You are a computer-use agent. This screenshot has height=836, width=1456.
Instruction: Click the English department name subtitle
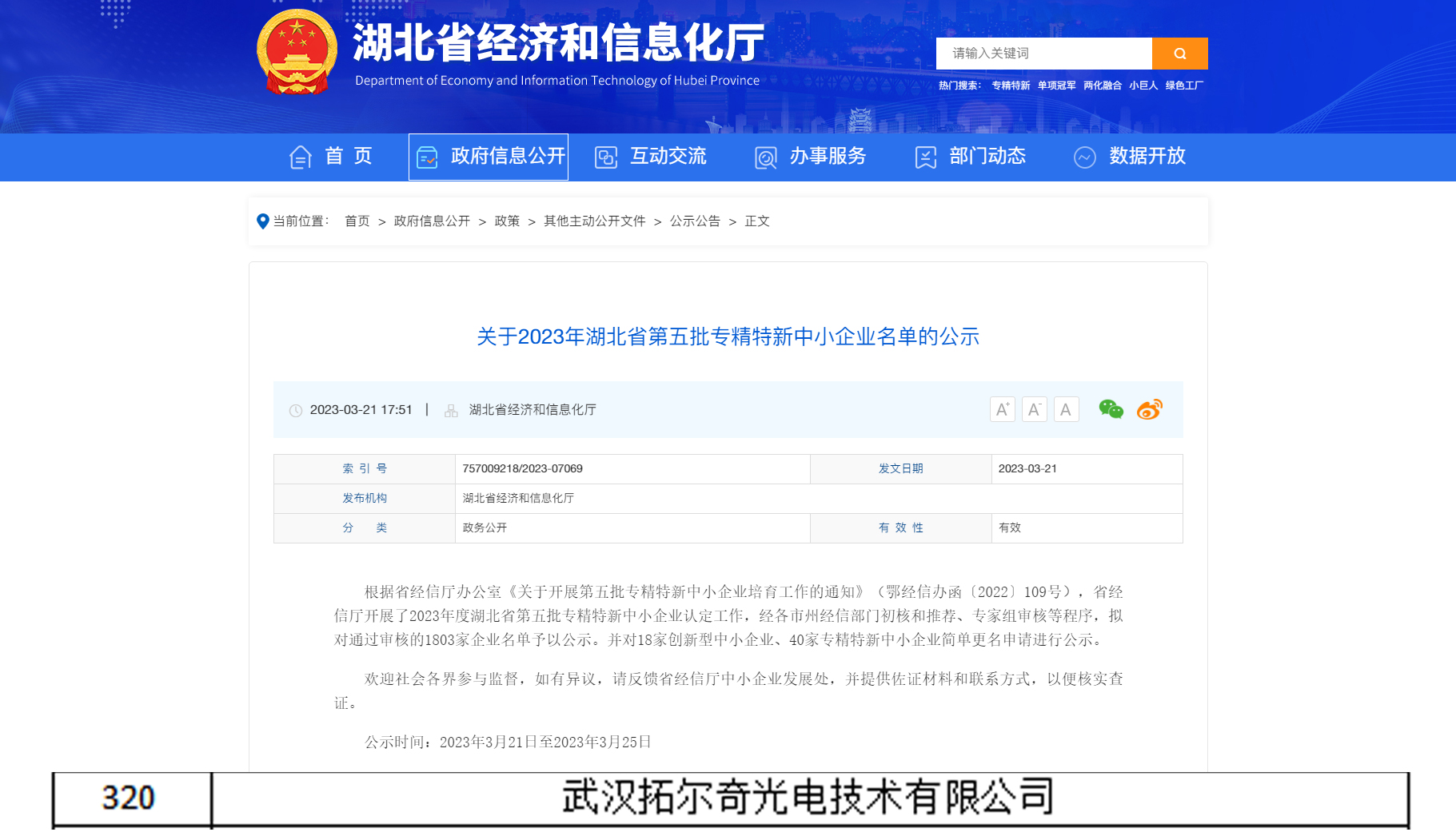coord(557,81)
